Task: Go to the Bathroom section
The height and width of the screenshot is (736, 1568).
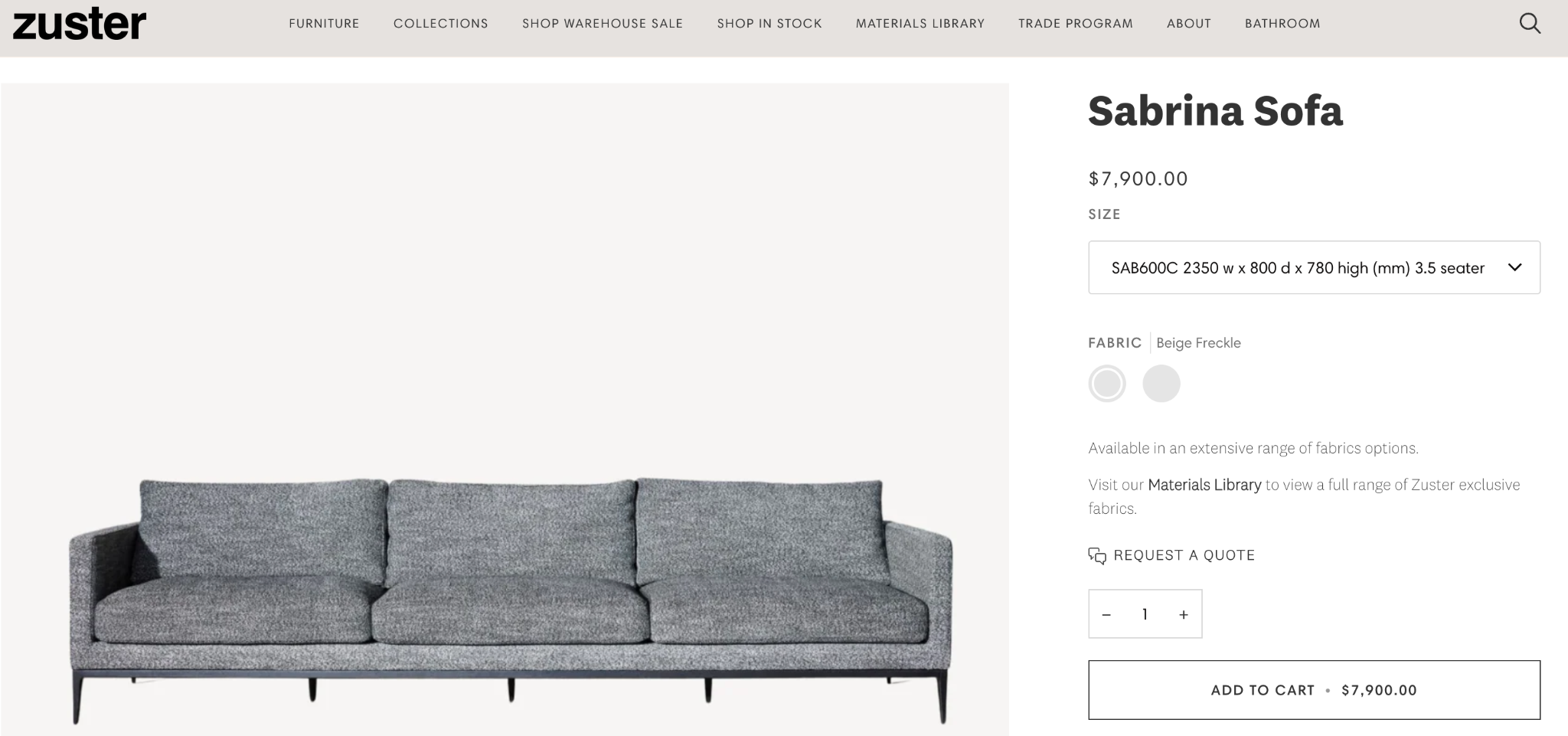Action: pos(1282,24)
